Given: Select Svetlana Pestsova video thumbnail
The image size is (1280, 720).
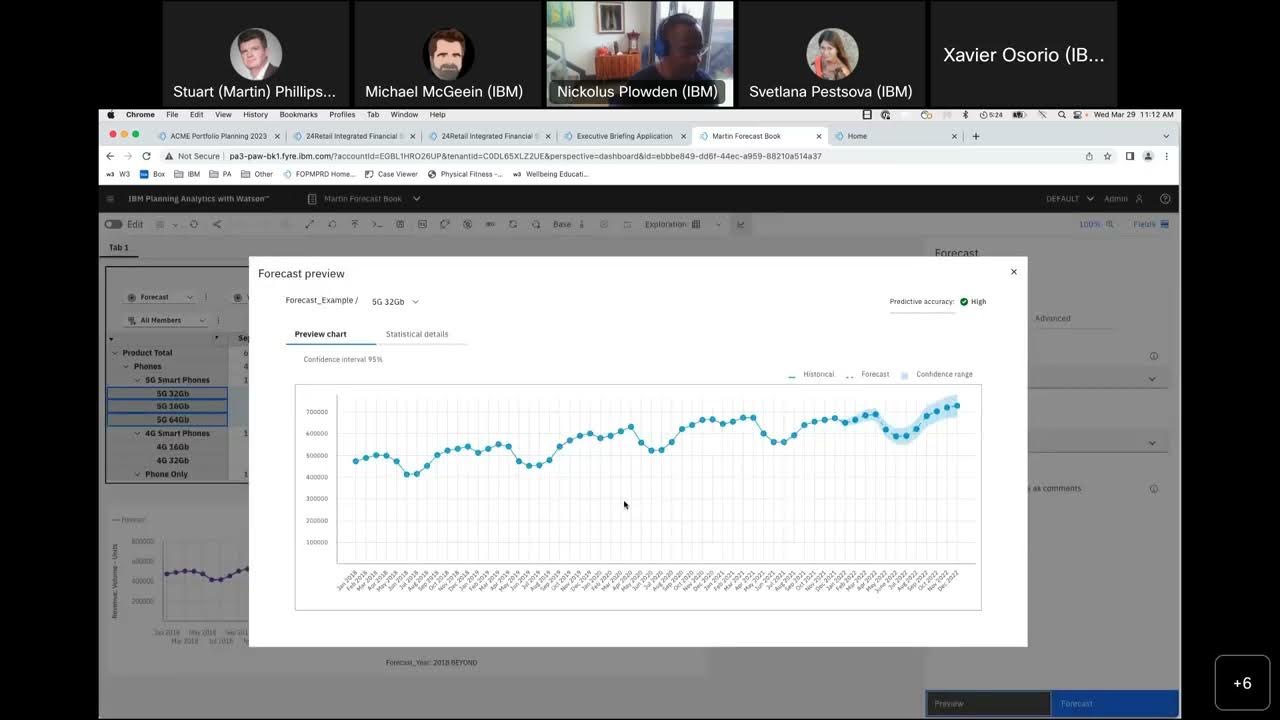Looking at the screenshot, I should tap(831, 53).
